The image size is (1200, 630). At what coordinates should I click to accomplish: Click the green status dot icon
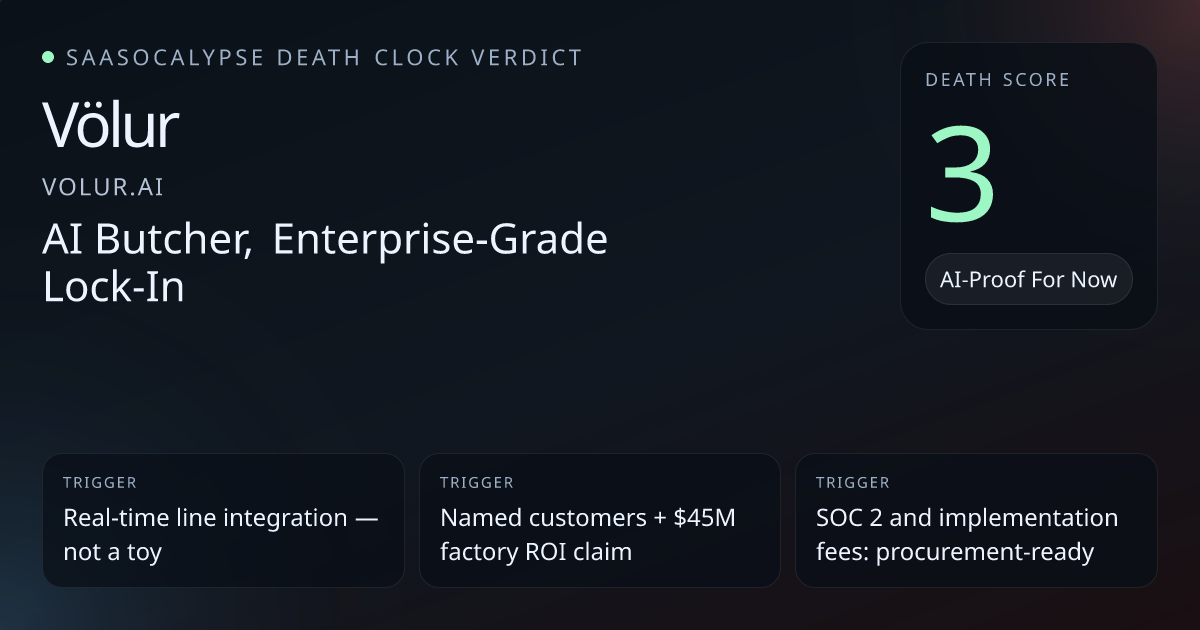48,57
